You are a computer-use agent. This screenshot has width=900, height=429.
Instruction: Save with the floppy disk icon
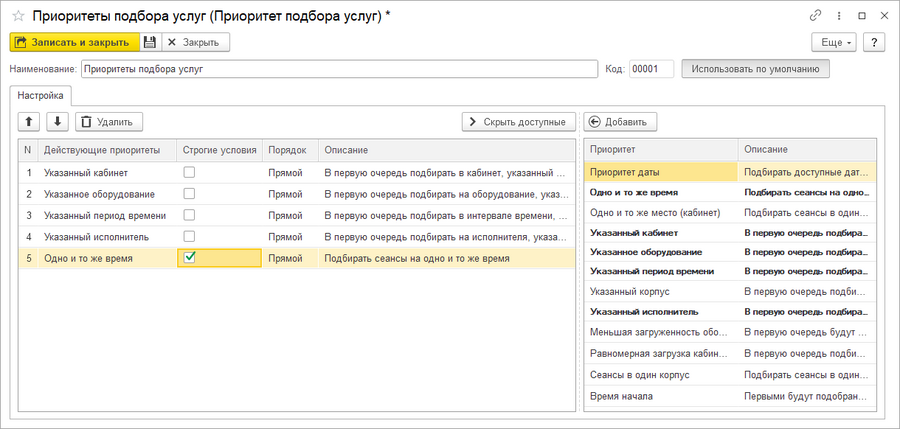[x=150, y=42]
